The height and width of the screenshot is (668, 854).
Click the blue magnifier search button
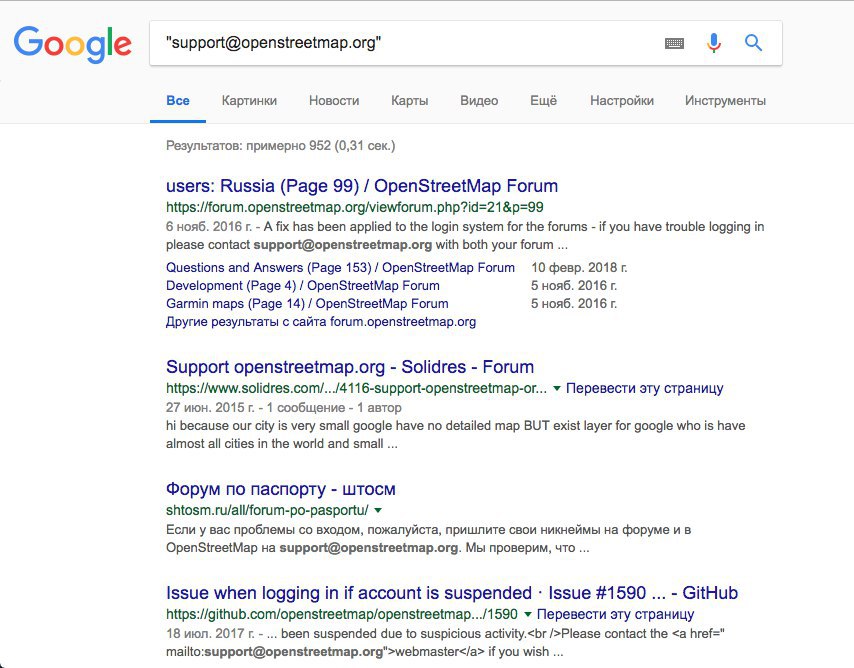tap(753, 42)
